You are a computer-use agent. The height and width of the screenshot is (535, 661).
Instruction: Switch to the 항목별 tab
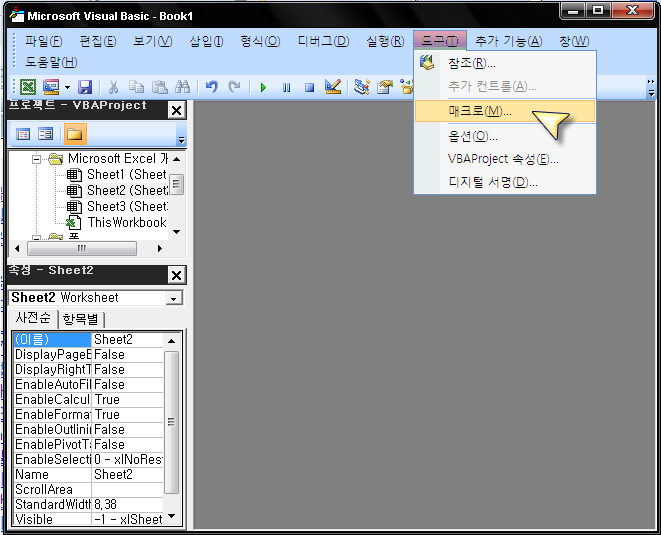(81, 319)
